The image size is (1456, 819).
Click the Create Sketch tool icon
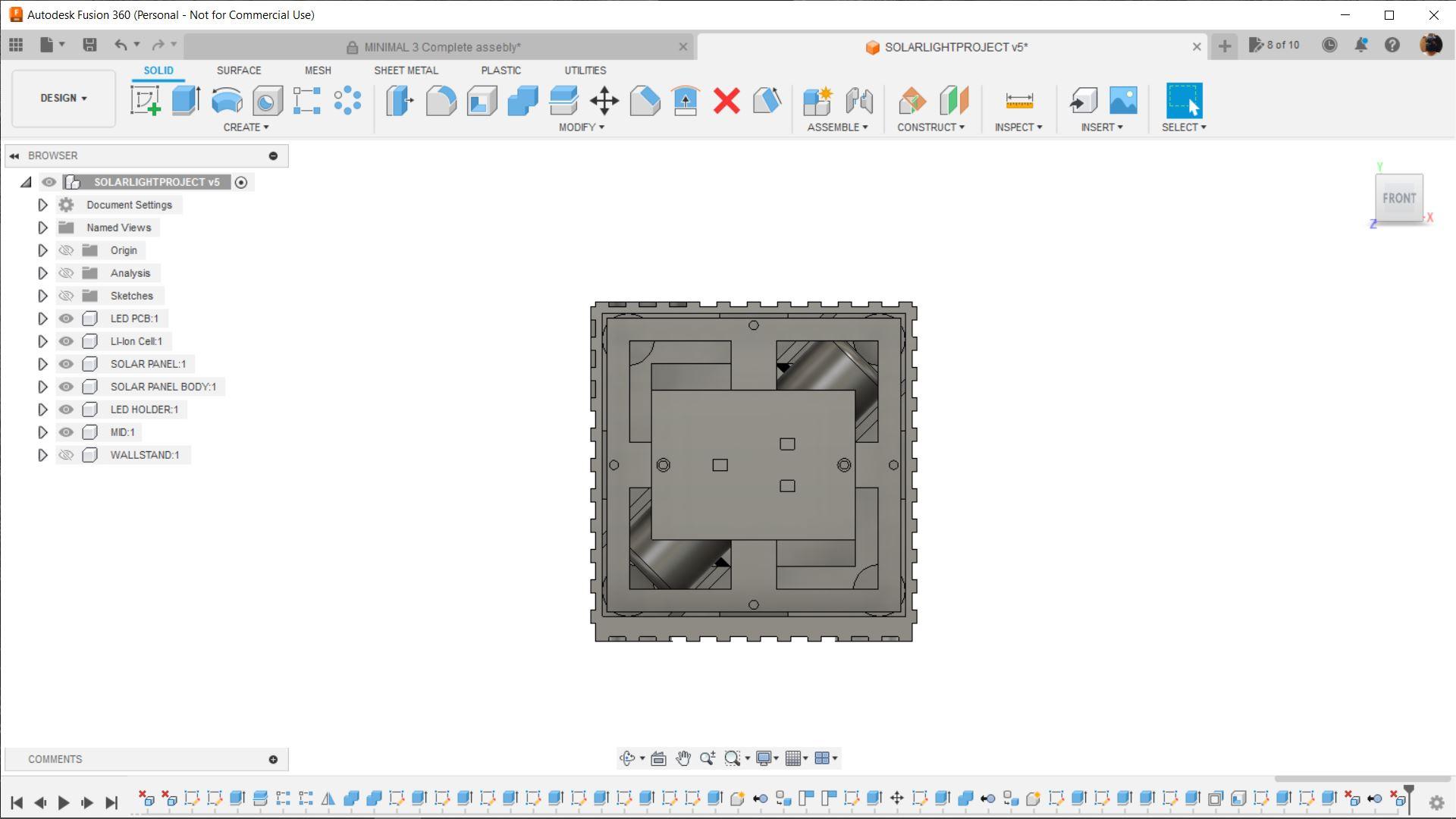(x=145, y=100)
